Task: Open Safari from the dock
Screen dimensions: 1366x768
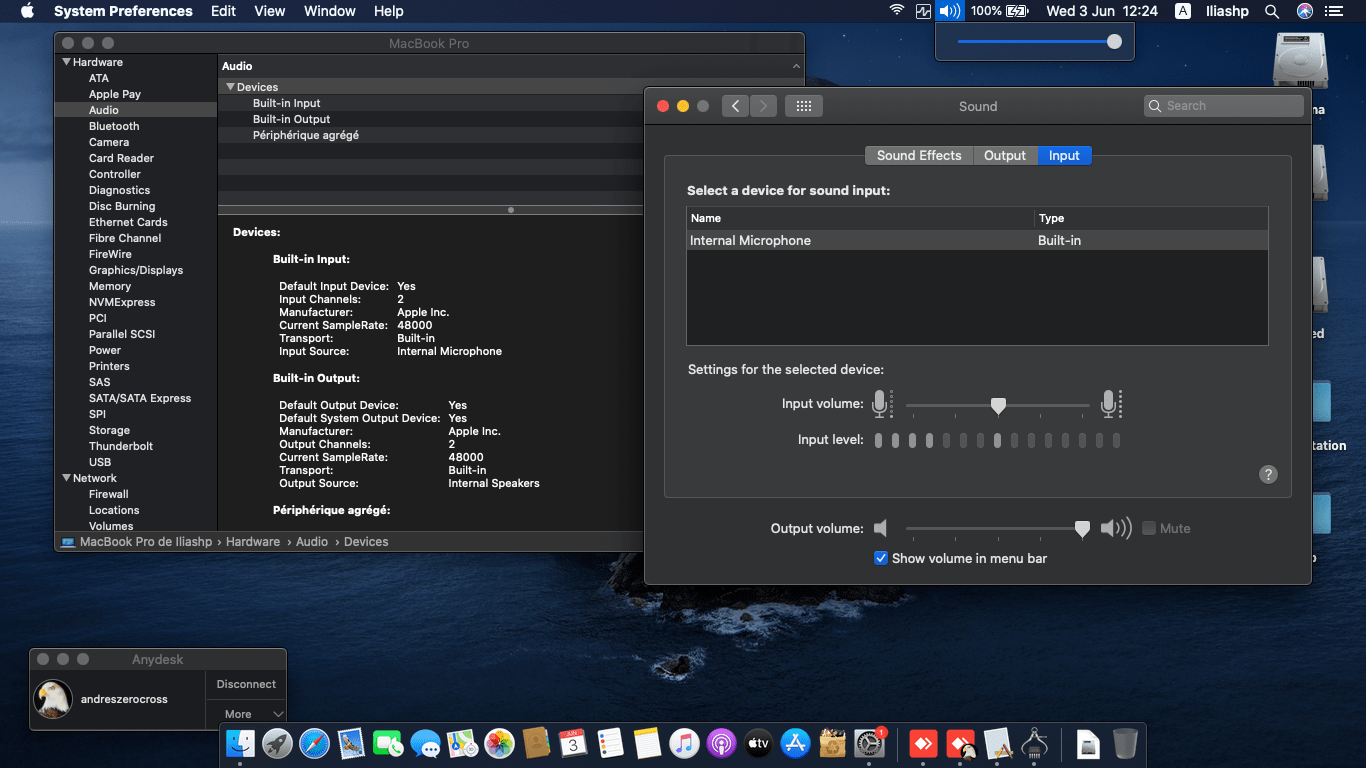Action: coord(314,743)
